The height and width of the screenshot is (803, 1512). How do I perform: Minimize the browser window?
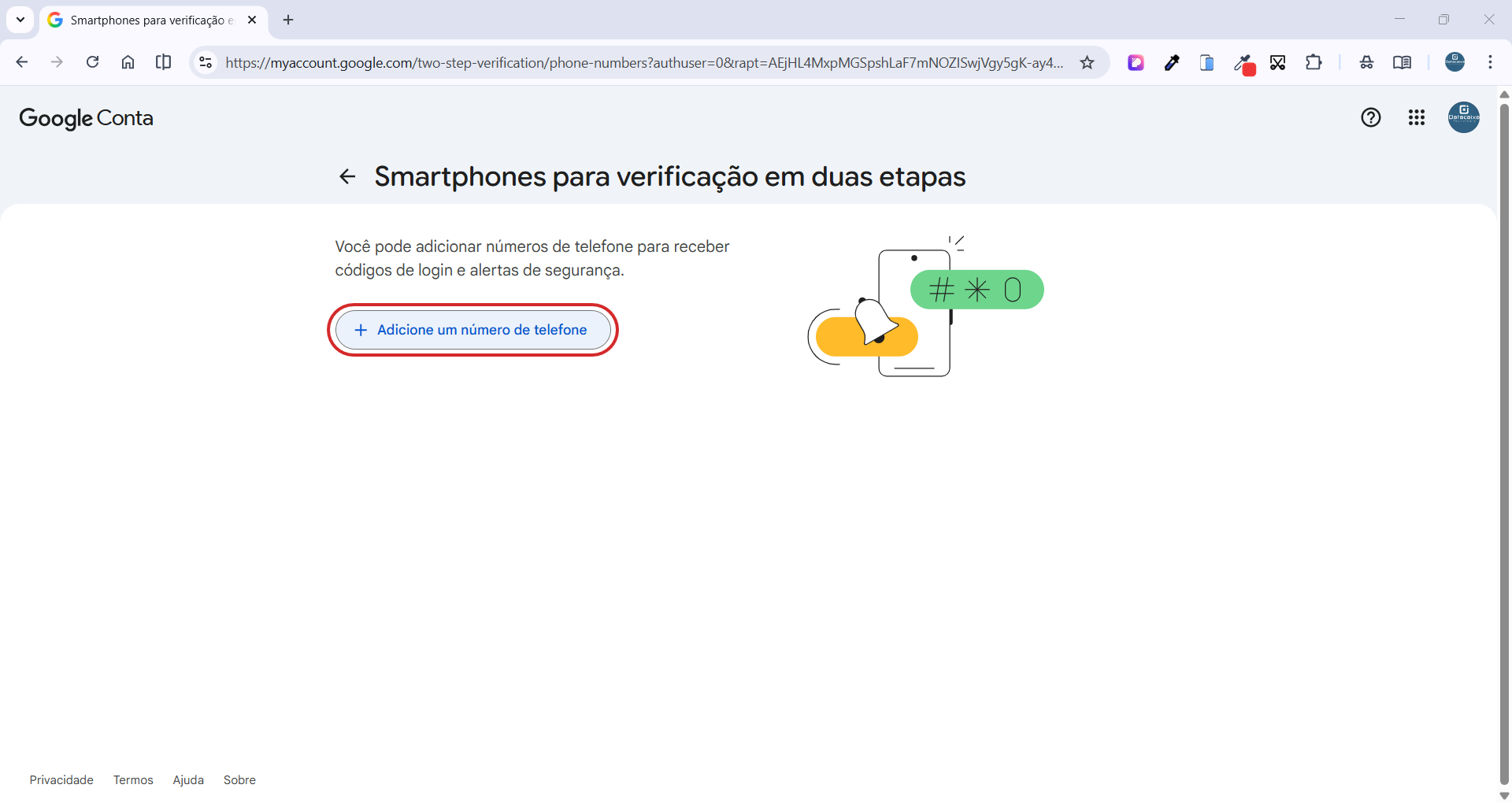1399,20
